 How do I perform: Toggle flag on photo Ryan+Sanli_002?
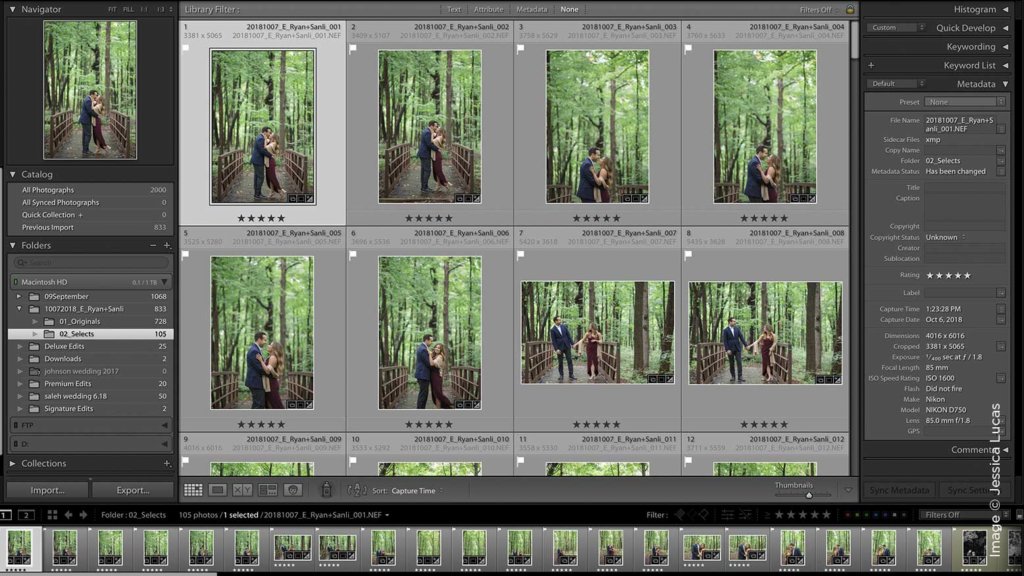[353, 48]
